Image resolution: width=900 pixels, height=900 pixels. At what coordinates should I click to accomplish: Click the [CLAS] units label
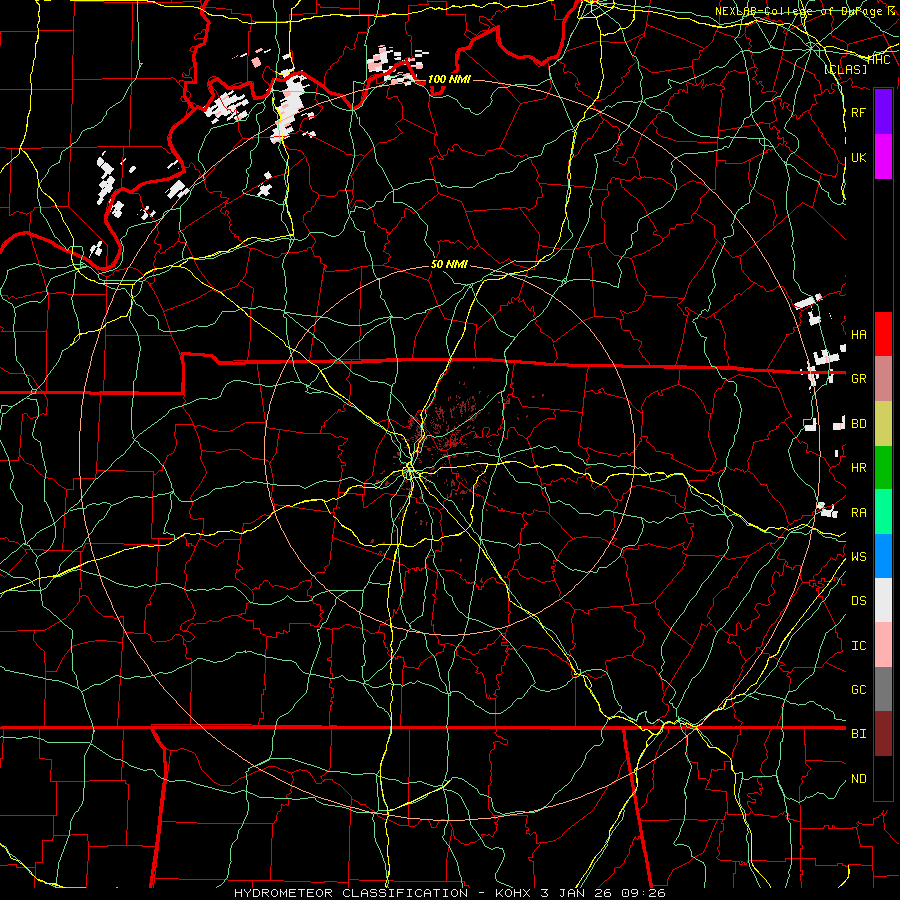(845, 69)
